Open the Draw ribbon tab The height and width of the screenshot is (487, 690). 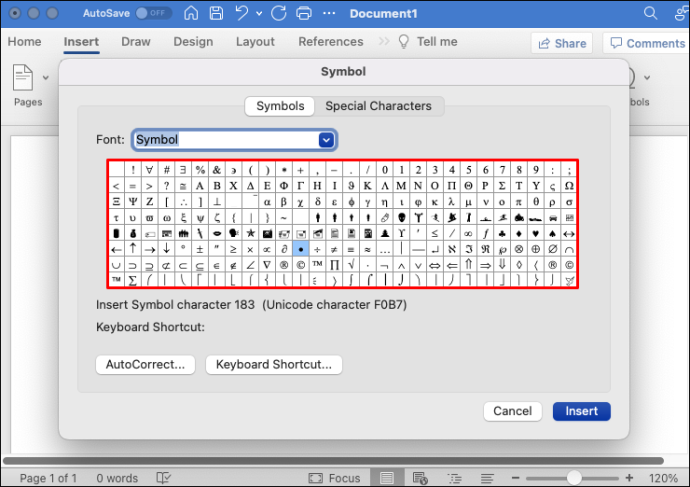click(x=136, y=42)
